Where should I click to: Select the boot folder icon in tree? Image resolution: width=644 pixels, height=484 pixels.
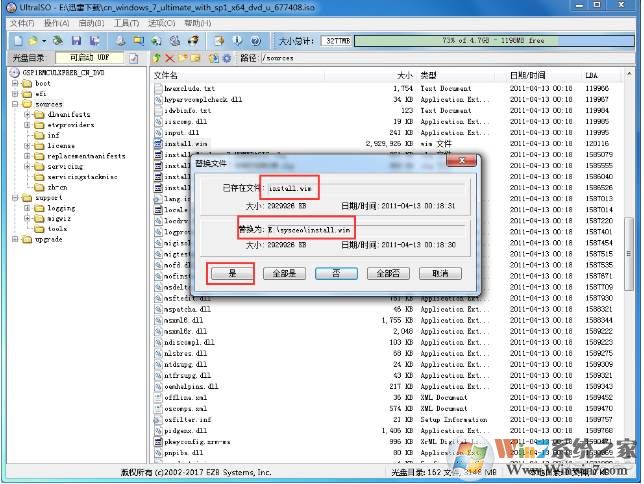[26, 84]
